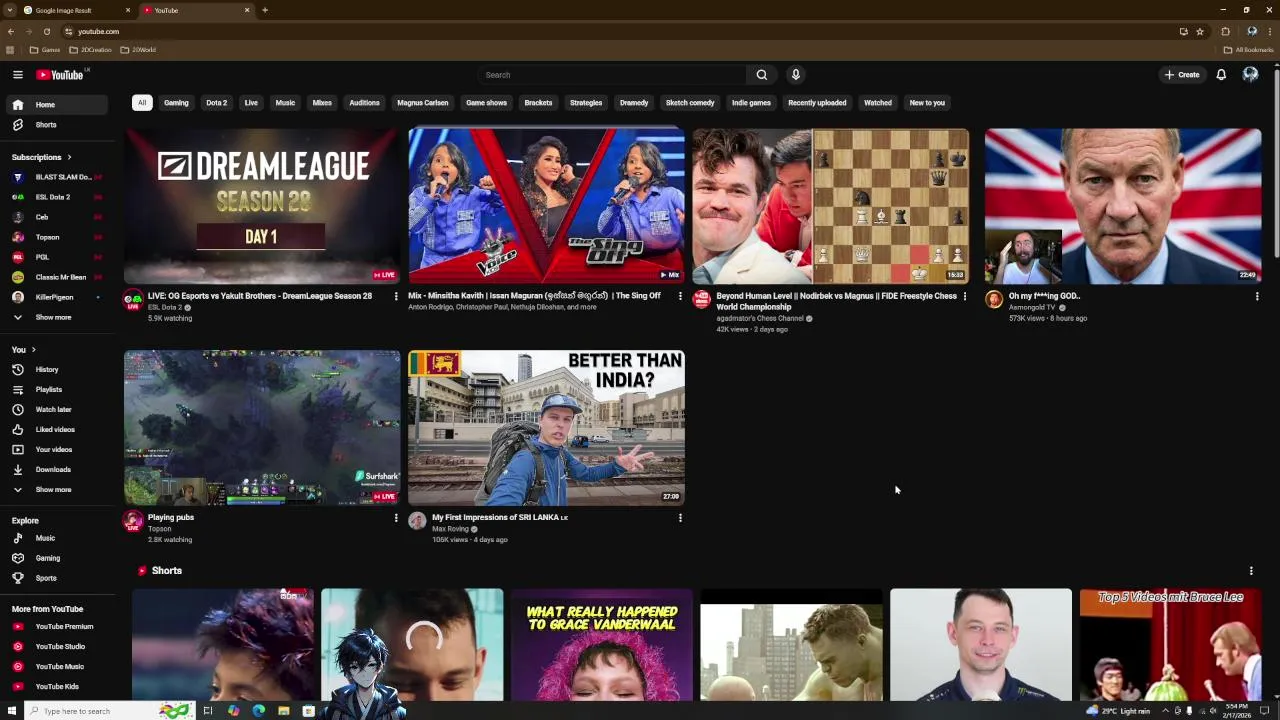1280x720 pixels.
Task: Open History in the sidebar
Action: click(58, 370)
